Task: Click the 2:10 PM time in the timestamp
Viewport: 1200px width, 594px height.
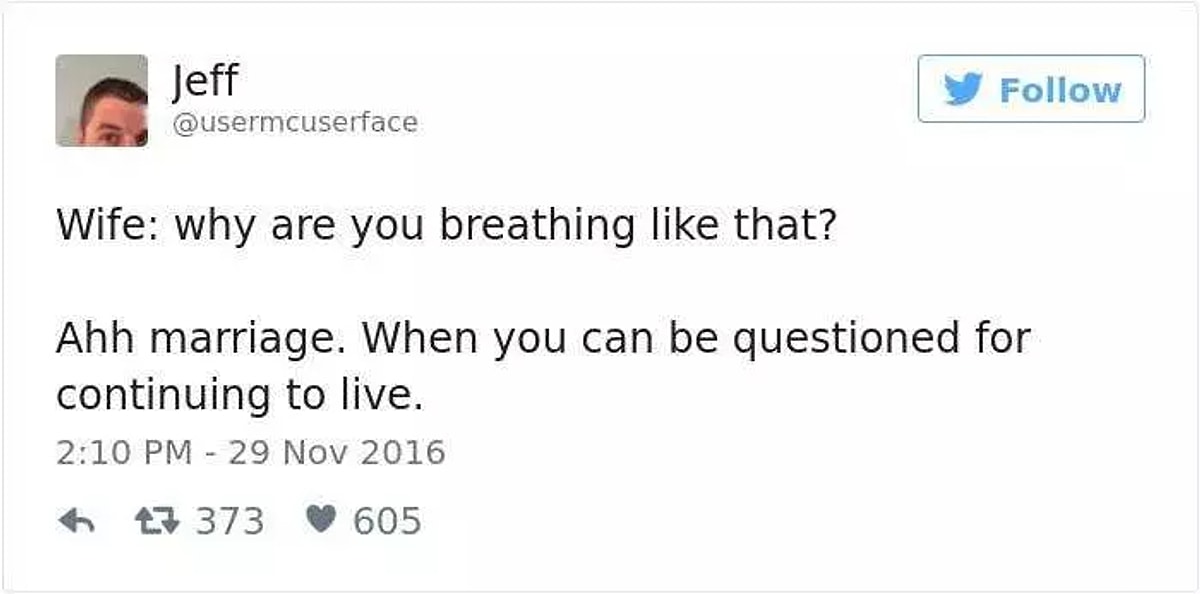Action: 123,452
